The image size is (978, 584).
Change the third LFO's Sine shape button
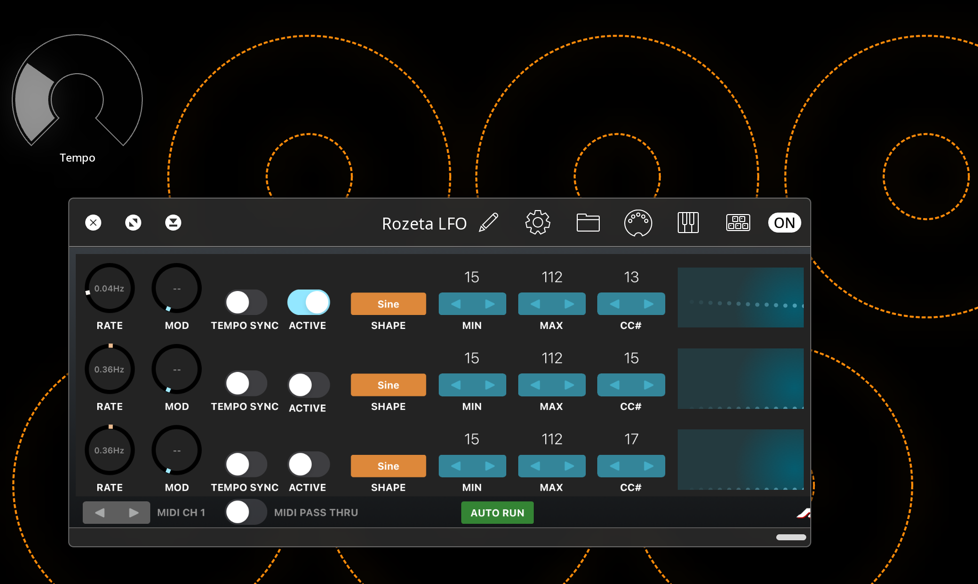(x=388, y=466)
